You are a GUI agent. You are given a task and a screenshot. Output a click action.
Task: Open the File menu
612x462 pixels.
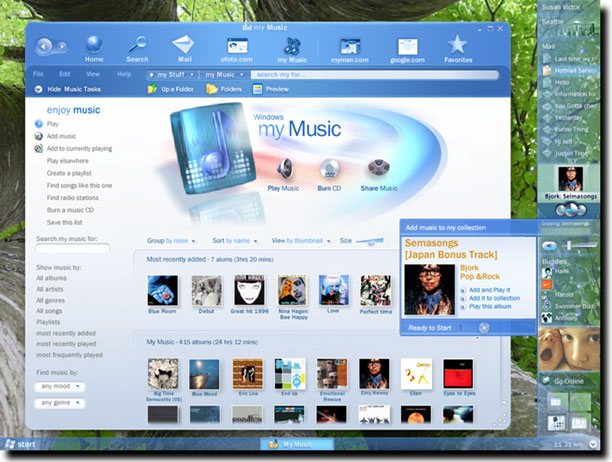click(x=38, y=74)
